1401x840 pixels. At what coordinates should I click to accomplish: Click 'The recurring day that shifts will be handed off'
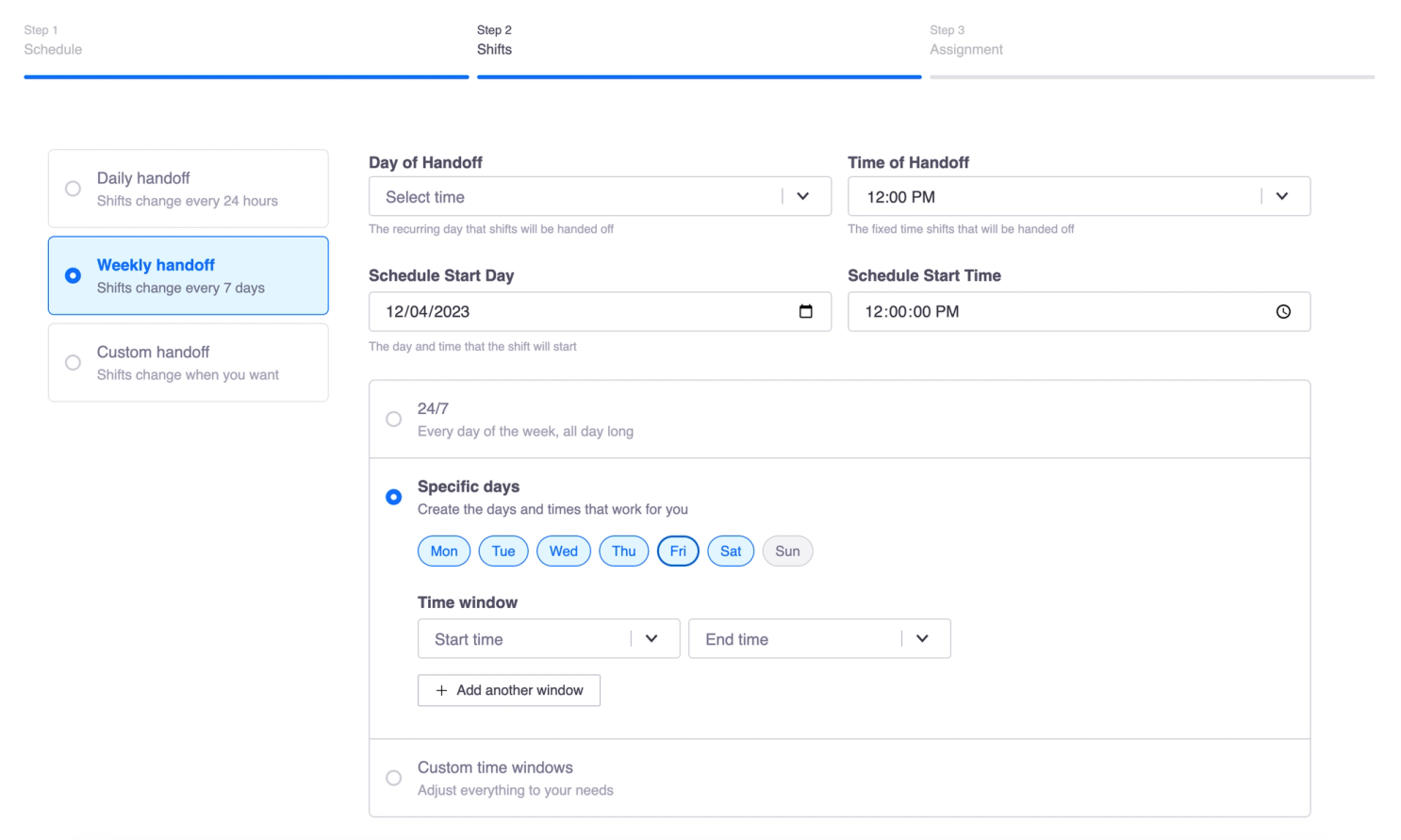point(491,229)
